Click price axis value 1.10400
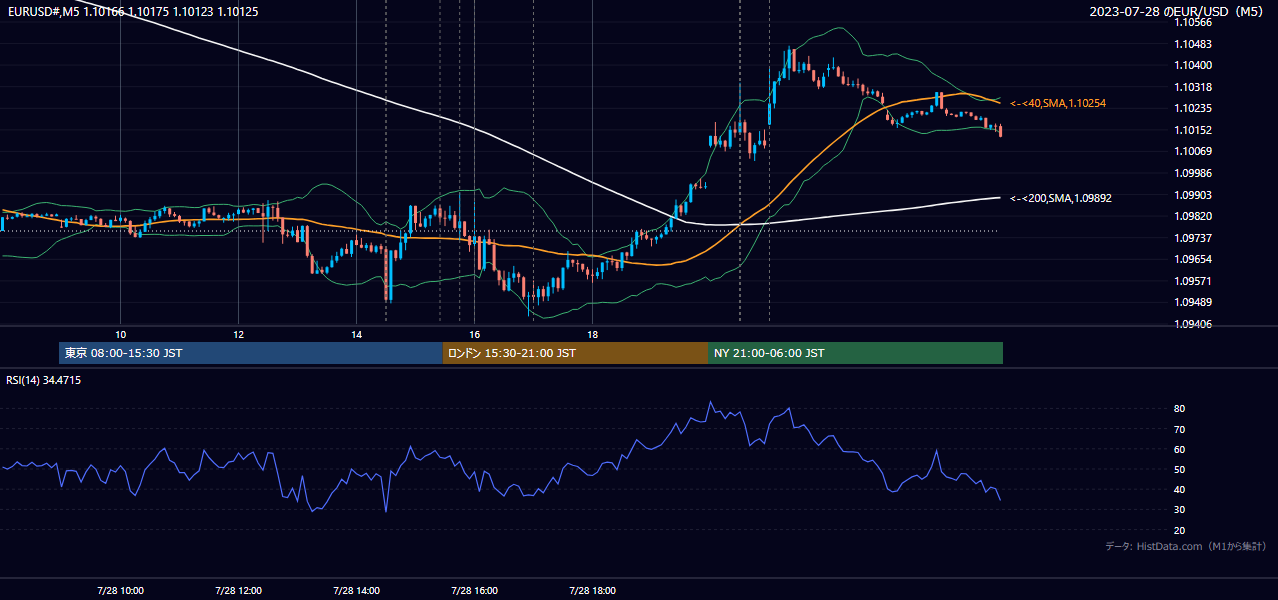The image size is (1278, 600). pos(1193,65)
